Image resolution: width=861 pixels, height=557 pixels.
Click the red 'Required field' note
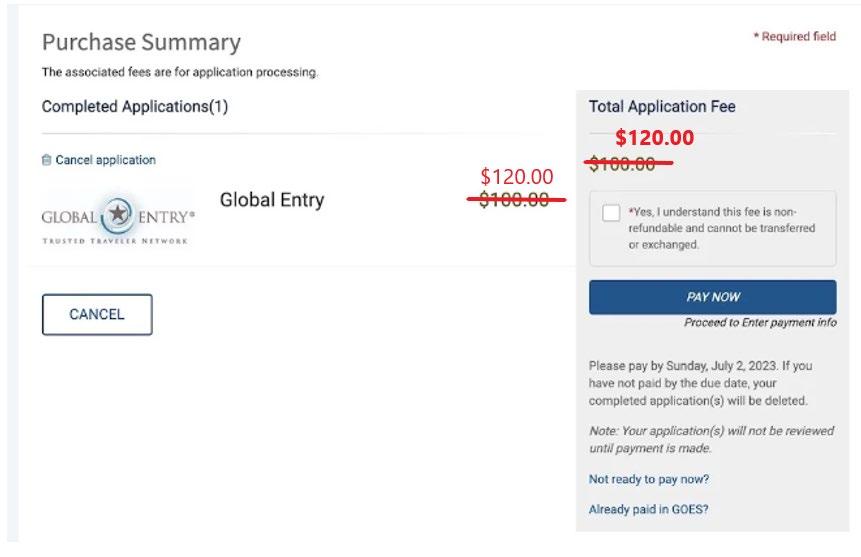pos(795,37)
